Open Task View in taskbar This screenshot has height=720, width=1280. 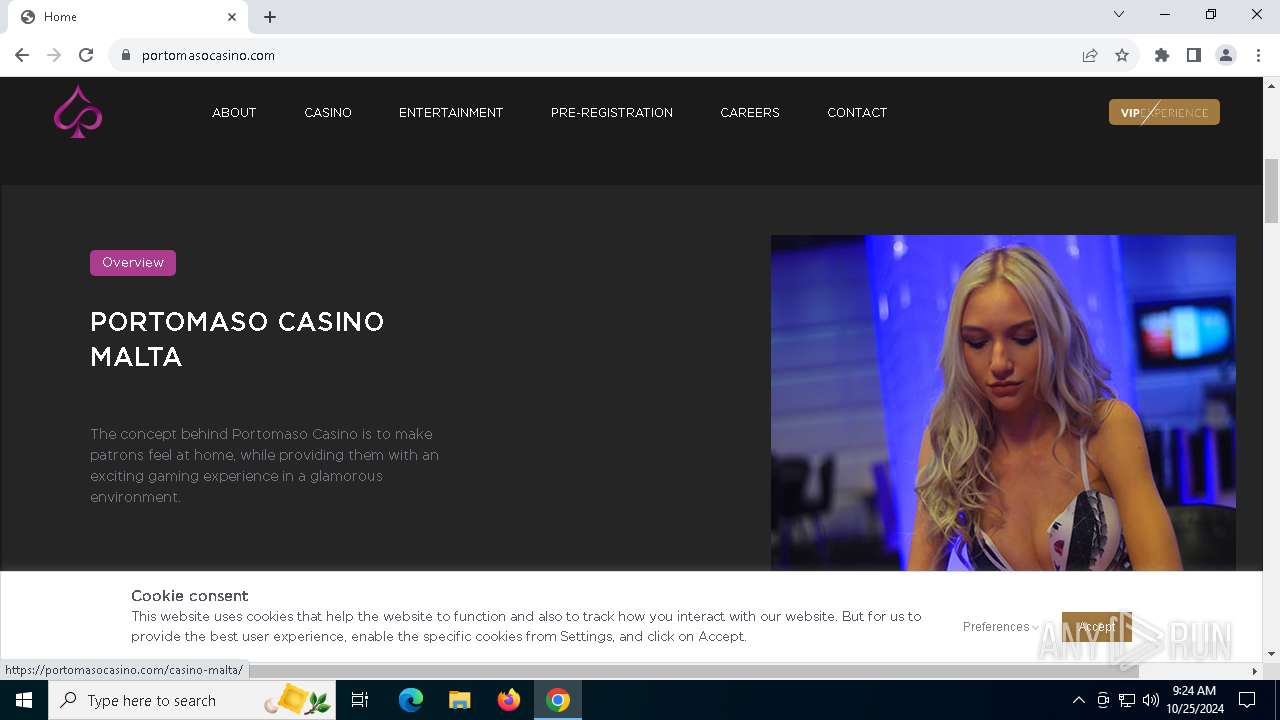pos(360,700)
